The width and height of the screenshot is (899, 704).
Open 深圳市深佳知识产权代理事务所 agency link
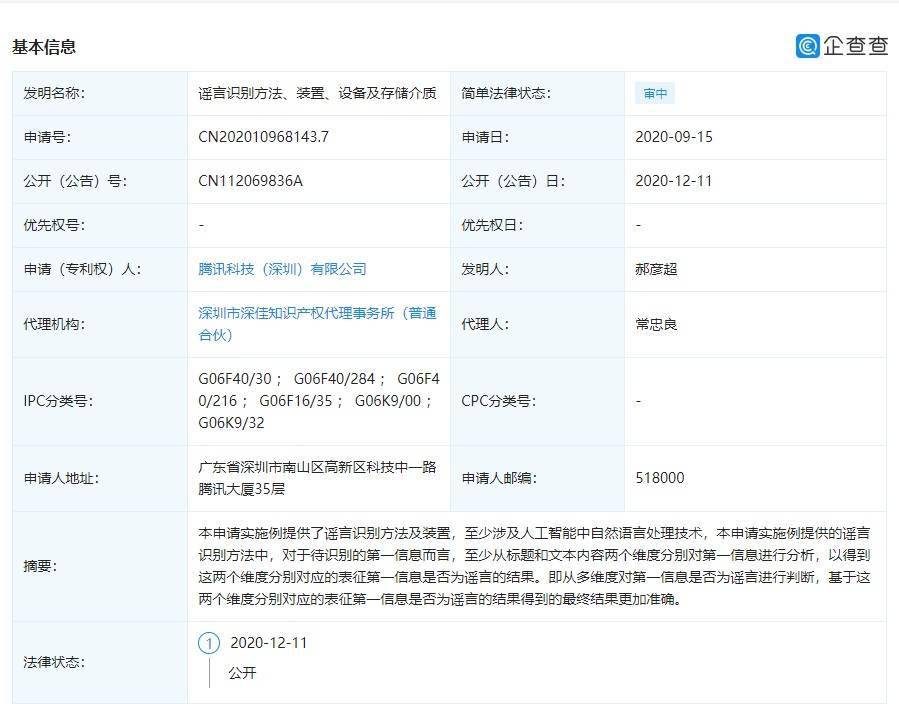click(317, 324)
